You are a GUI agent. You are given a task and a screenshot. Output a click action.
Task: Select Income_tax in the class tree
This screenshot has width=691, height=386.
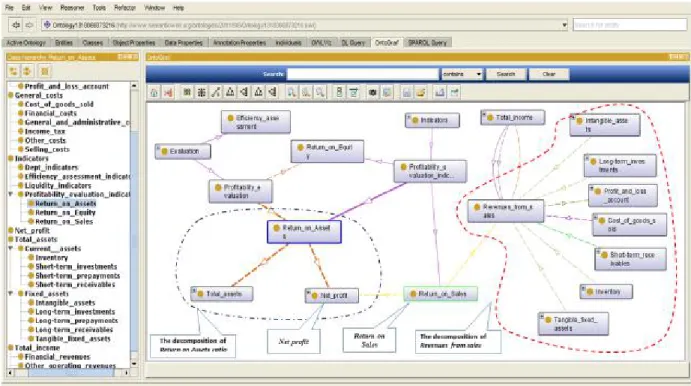point(45,131)
